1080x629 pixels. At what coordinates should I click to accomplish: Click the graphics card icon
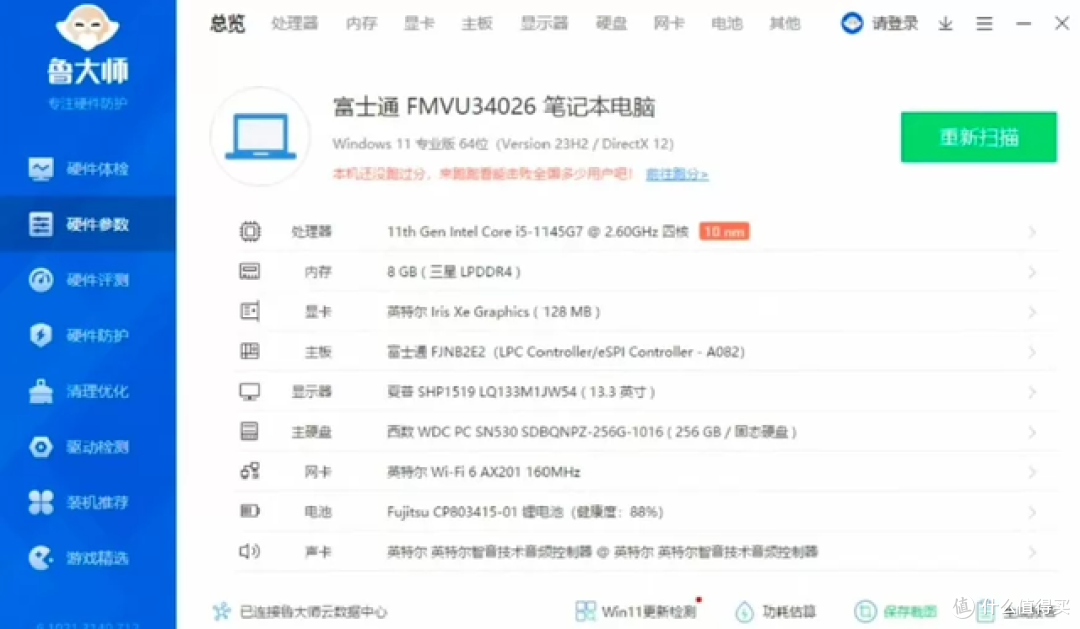point(249,311)
